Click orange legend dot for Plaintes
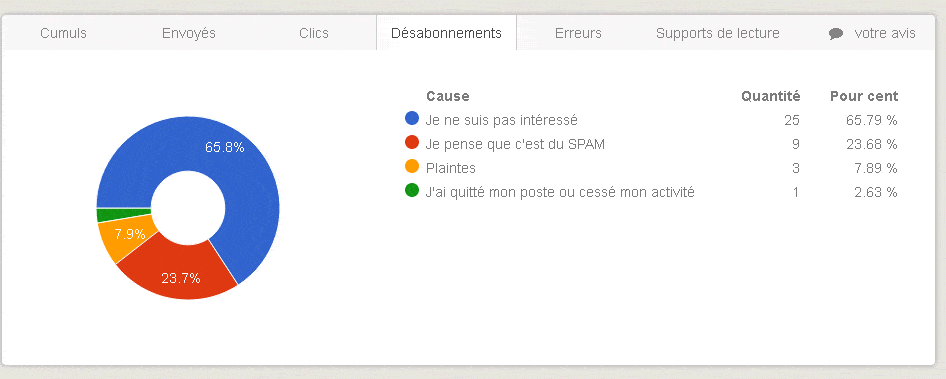The image size is (946, 379). coord(412,167)
